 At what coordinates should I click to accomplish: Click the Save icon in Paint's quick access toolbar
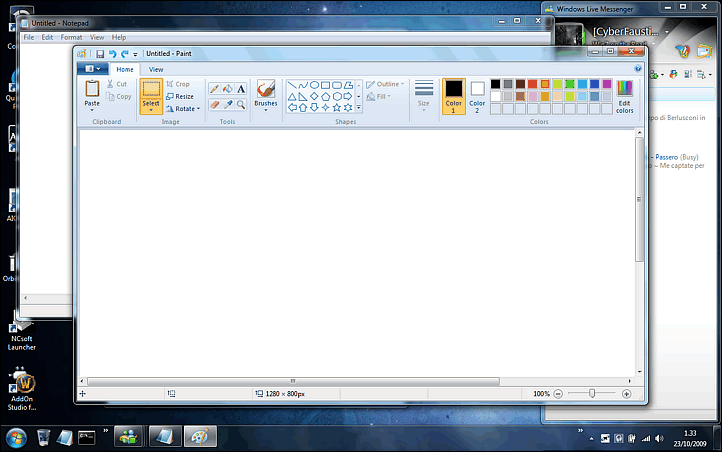[100, 54]
